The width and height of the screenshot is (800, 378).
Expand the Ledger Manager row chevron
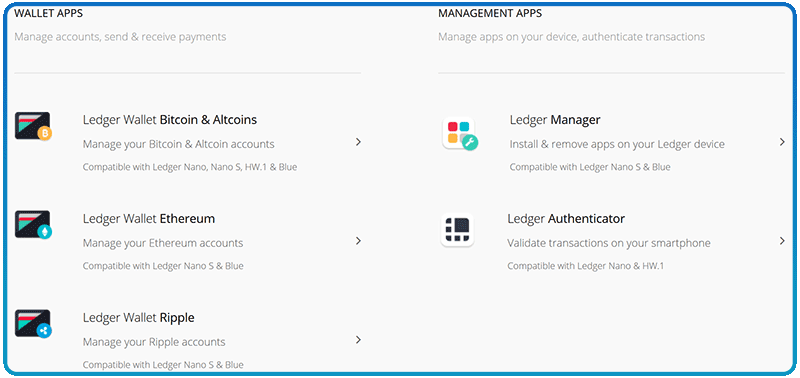click(x=782, y=142)
